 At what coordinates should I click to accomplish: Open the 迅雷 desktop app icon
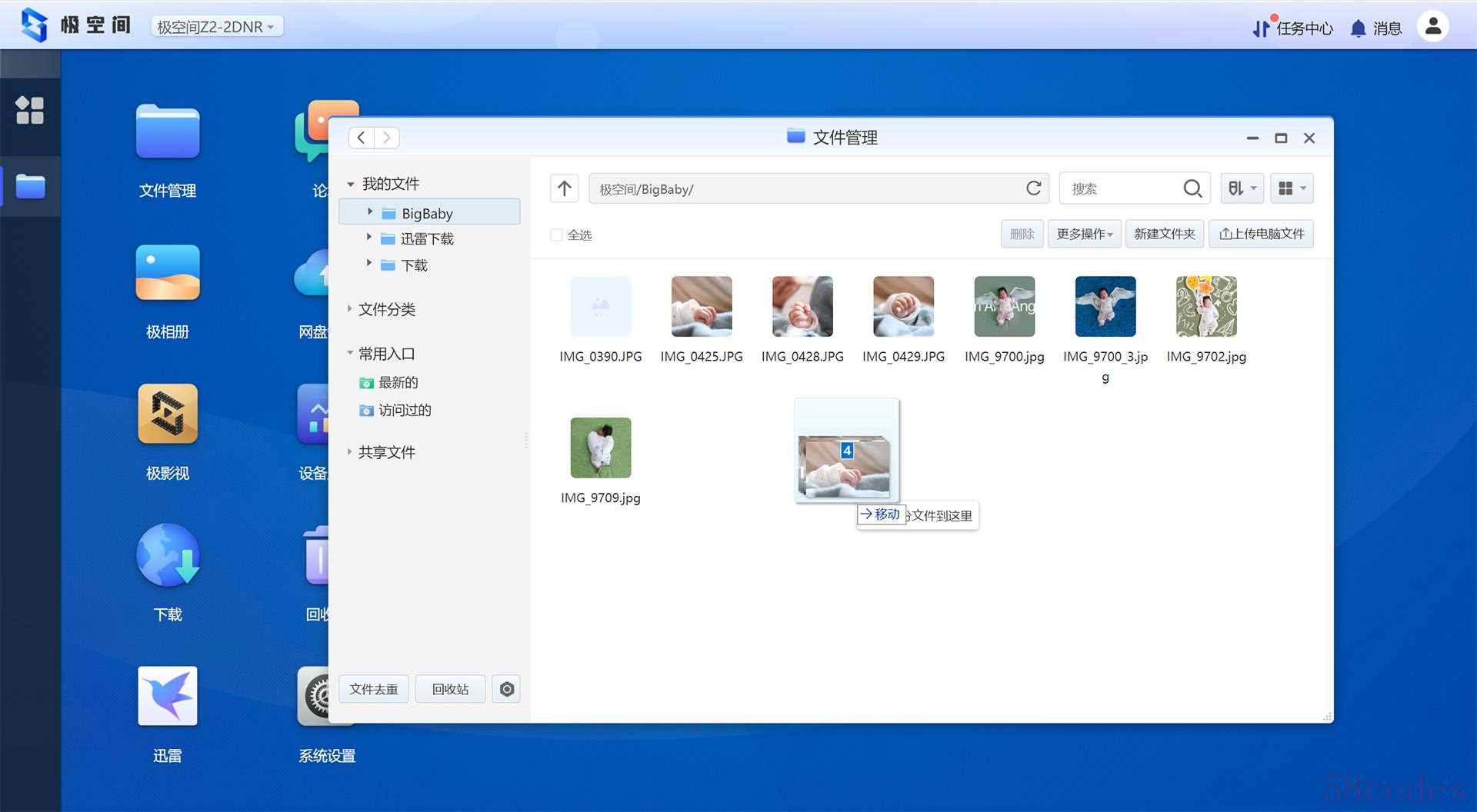tap(167, 697)
